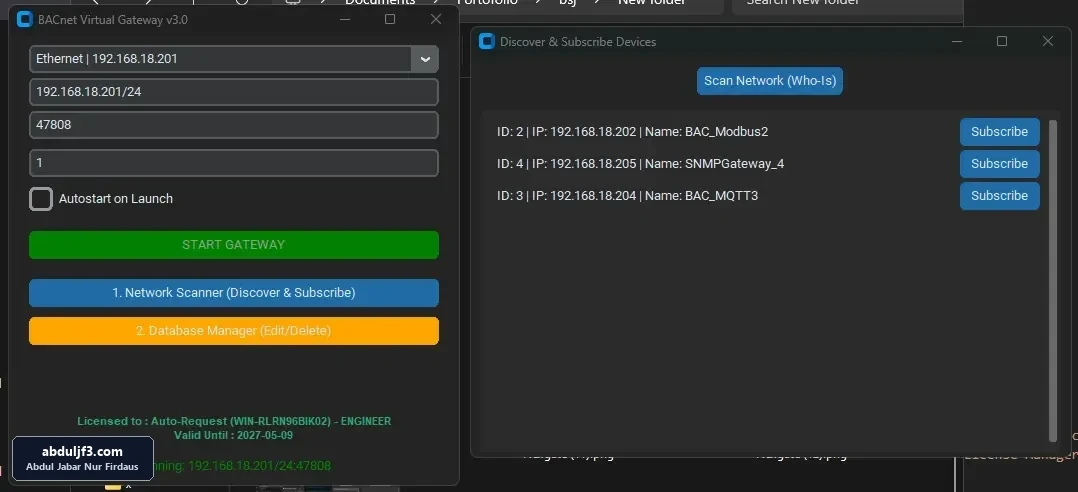The image size is (1078, 492).
Task: Open Network Scanner (Discover & Subscribe)
Action: point(234,293)
